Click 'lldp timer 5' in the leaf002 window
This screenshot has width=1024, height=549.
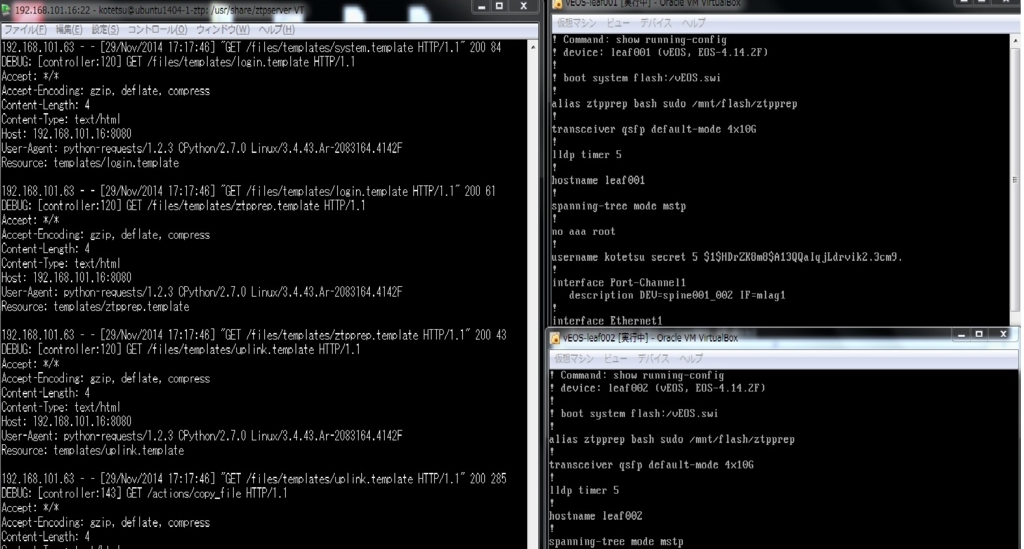click(x=584, y=490)
